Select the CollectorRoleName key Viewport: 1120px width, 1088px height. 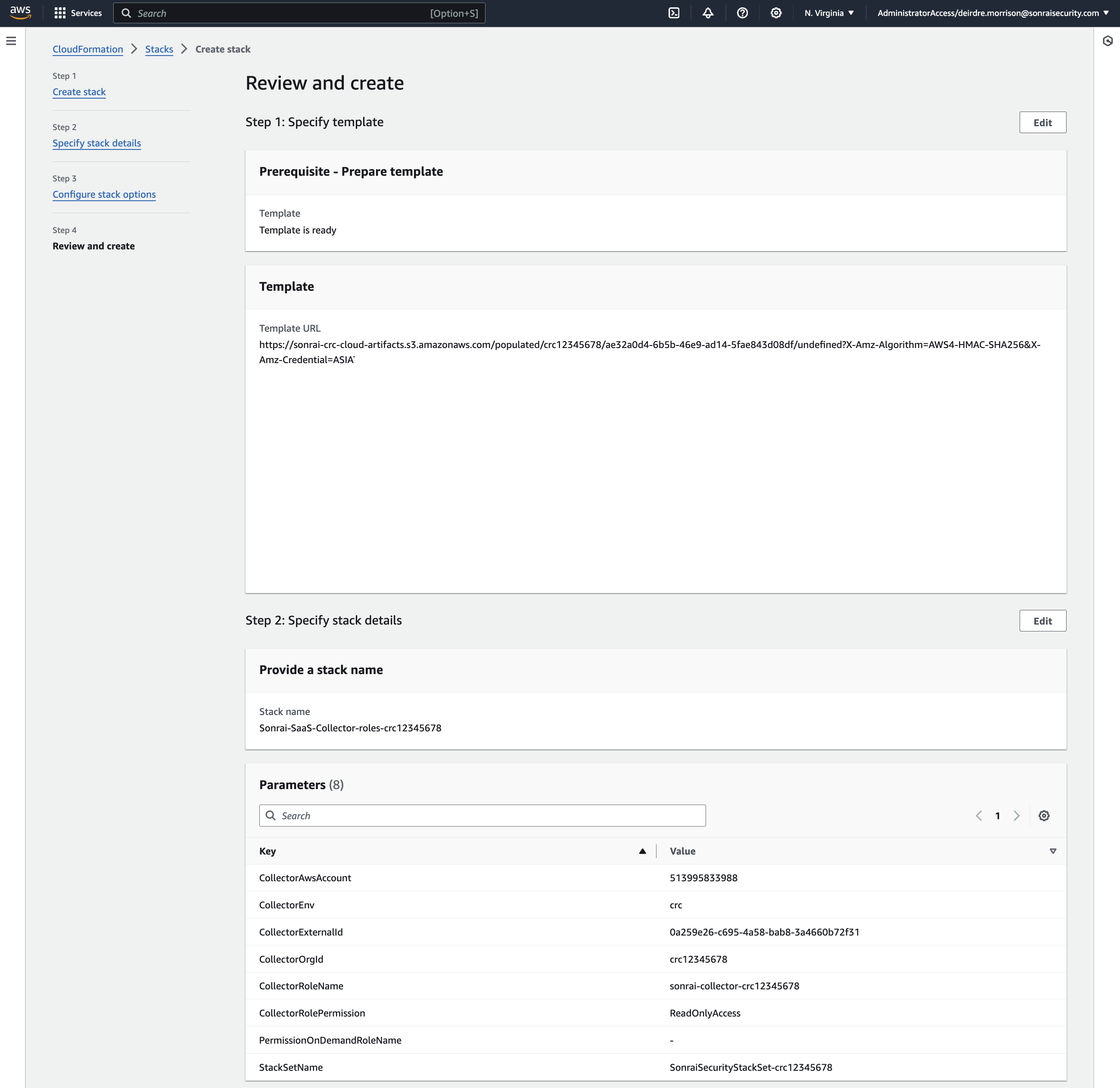click(x=301, y=986)
